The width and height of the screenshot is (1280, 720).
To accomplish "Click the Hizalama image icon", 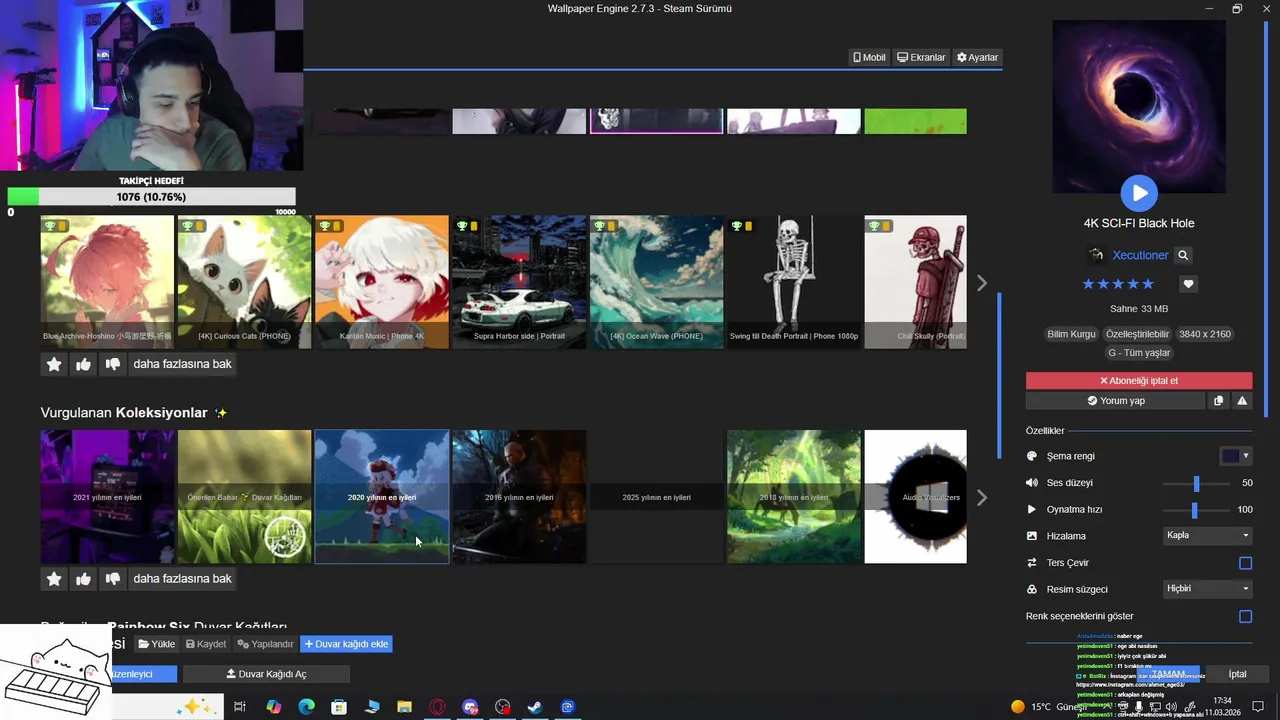I will [1032, 536].
